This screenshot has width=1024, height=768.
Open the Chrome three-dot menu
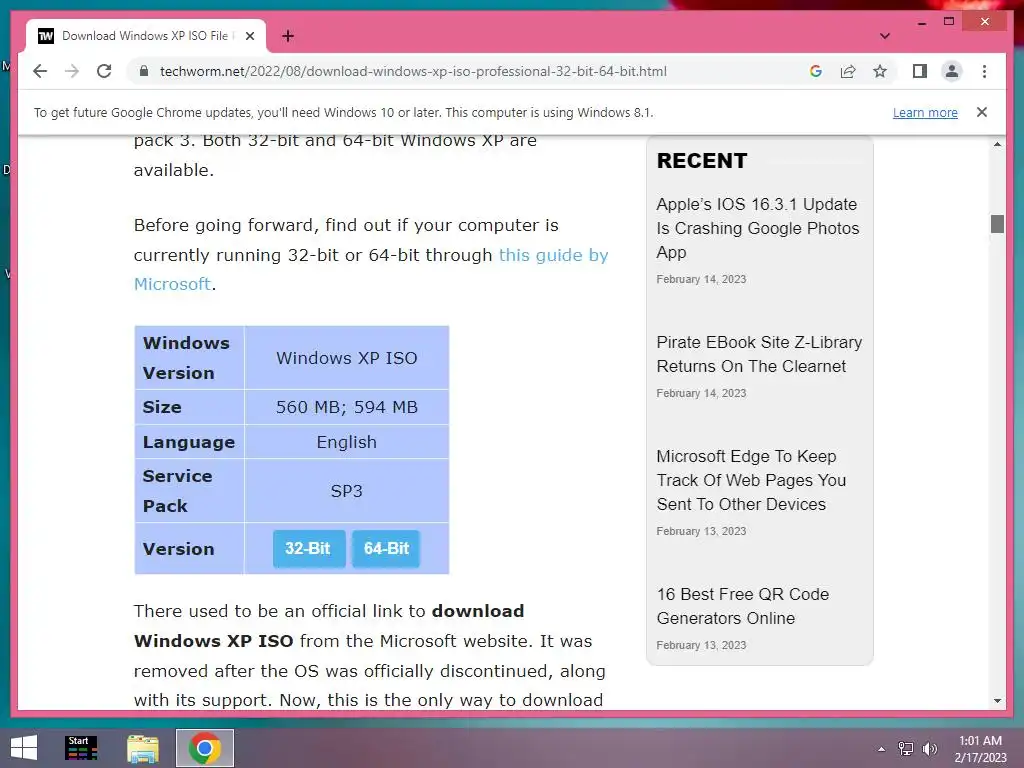pos(984,71)
